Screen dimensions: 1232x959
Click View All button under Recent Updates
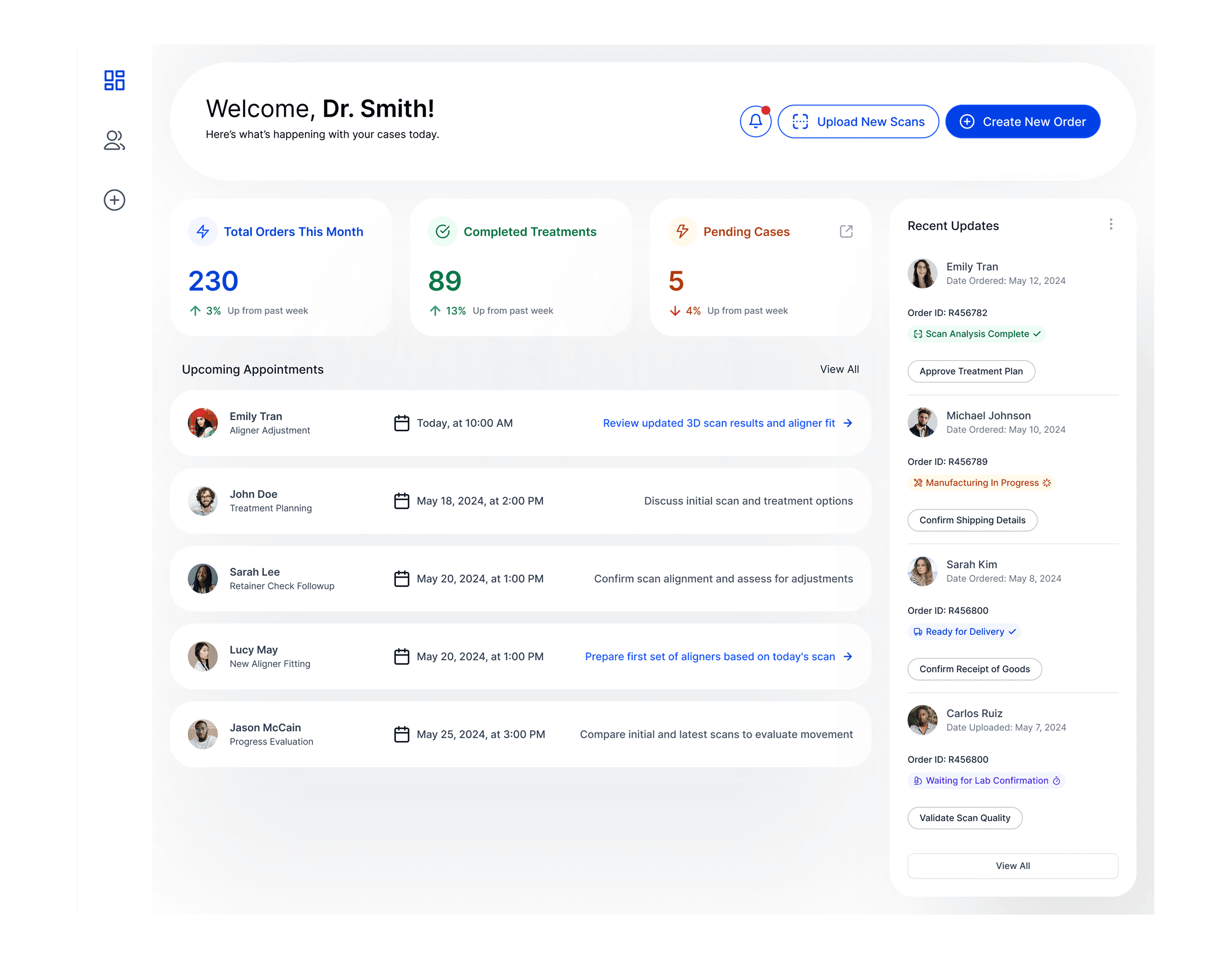1012,866
